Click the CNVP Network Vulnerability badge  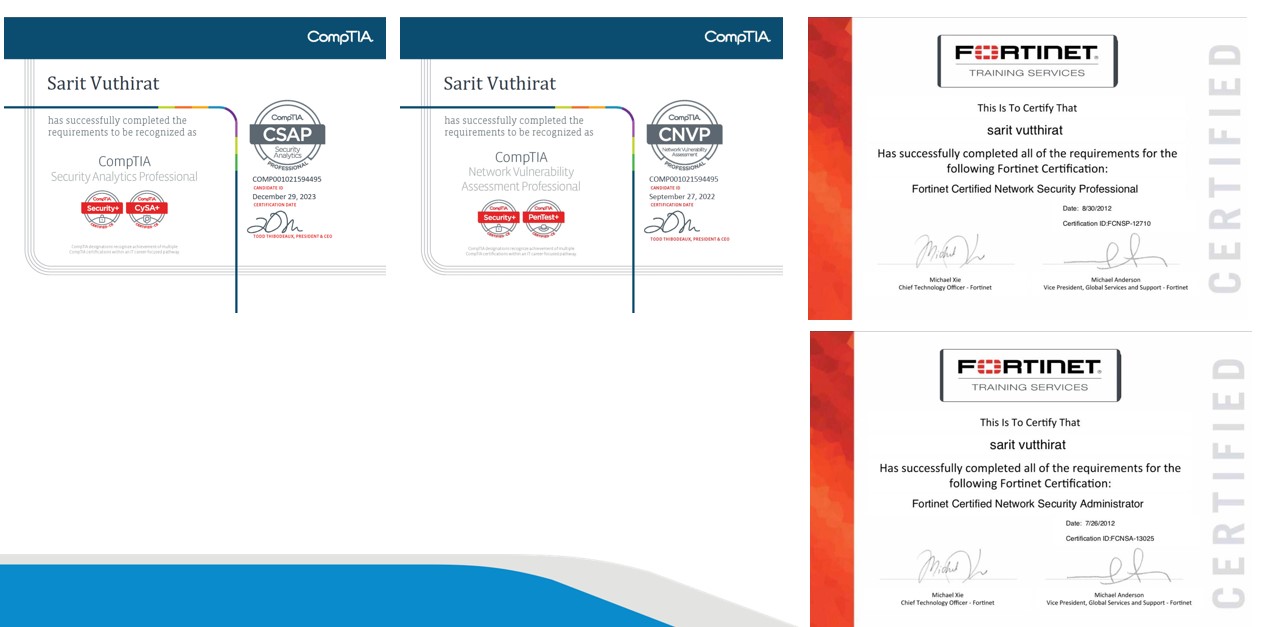pos(684,135)
